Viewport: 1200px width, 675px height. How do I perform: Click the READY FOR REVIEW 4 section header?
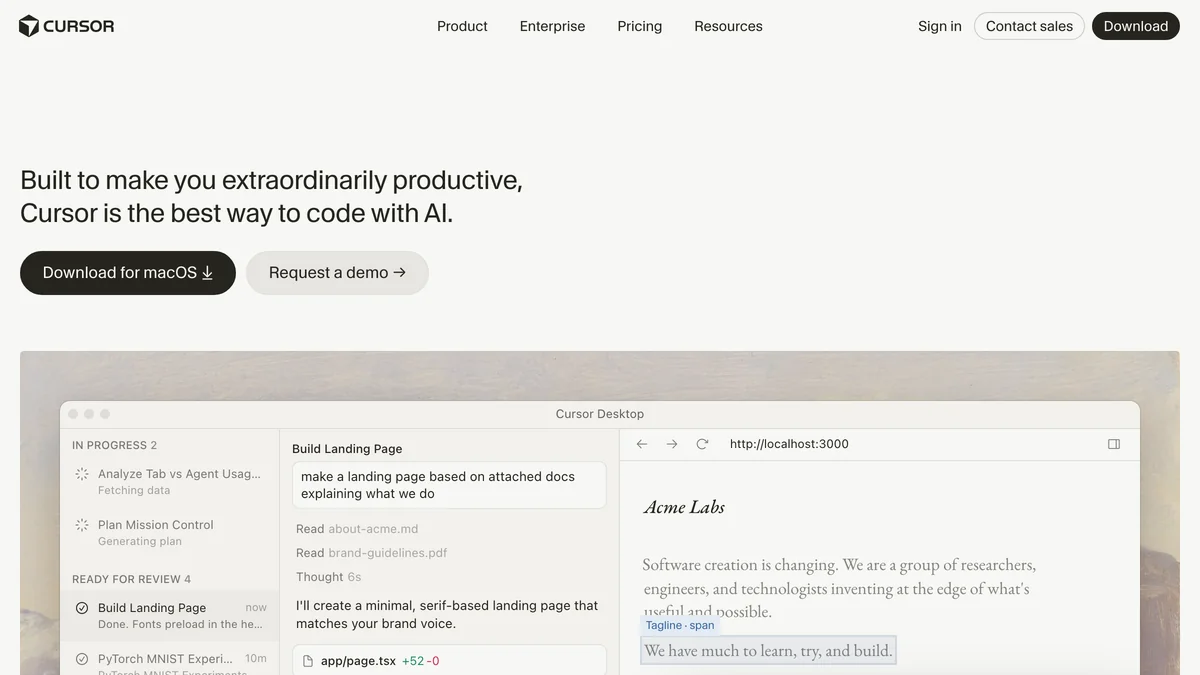point(131,579)
